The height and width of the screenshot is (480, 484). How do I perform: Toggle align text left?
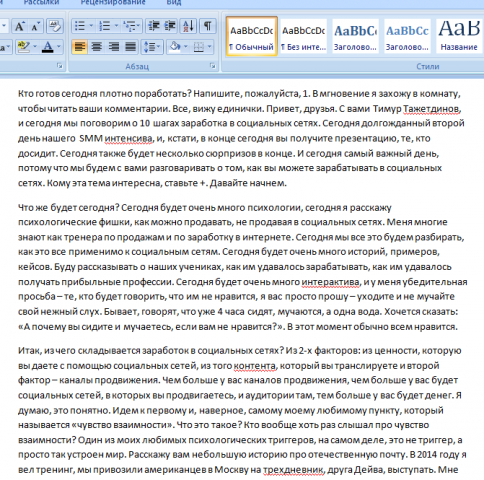tap(80, 47)
